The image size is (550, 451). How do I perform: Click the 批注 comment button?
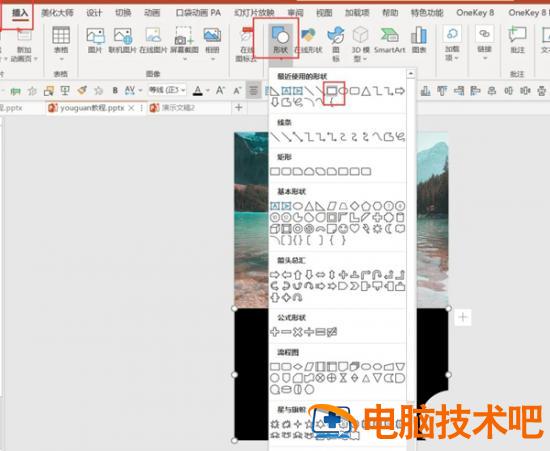[x=517, y=41]
